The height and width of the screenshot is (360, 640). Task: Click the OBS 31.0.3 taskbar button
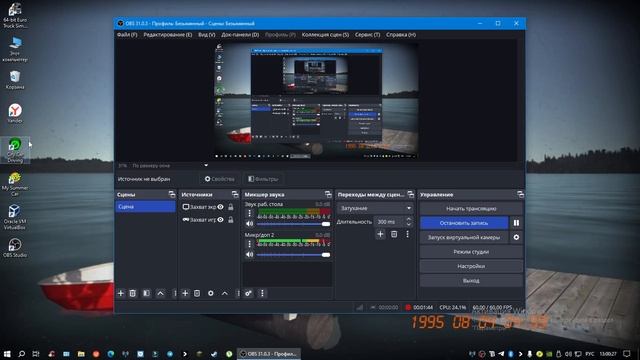click(269, 354)
